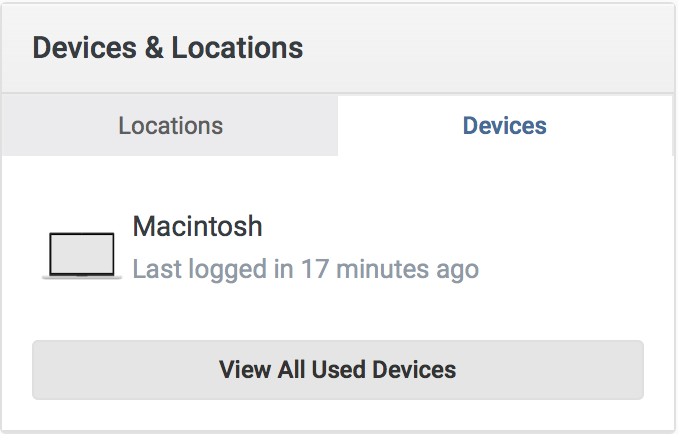Choose the Macintosh entry in the device list

[x=197, y=226]
